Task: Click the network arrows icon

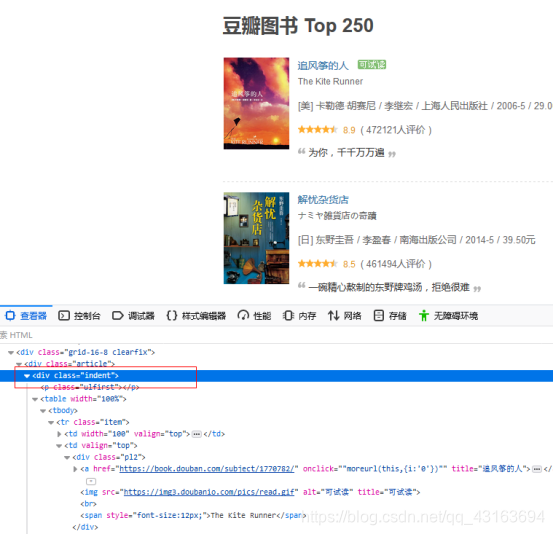Action: pos(333,316)
